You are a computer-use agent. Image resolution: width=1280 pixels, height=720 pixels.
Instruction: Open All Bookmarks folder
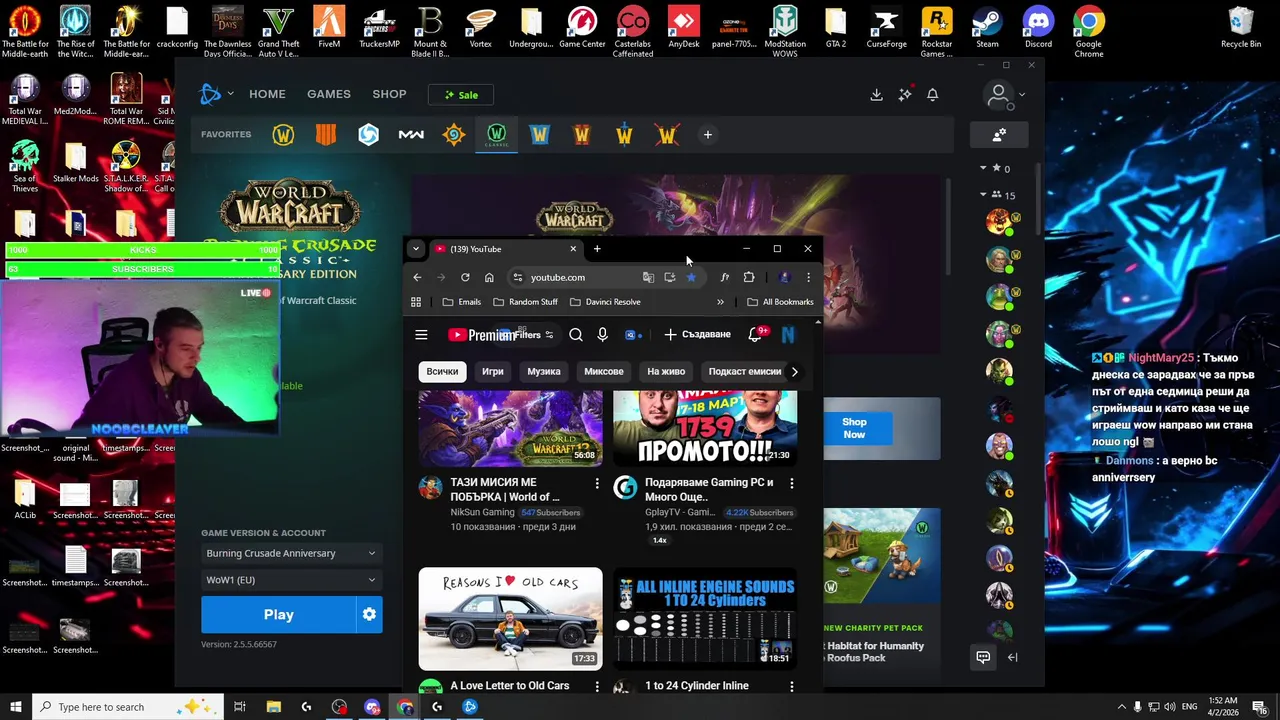pyautogui.click(x=780, y=302)
